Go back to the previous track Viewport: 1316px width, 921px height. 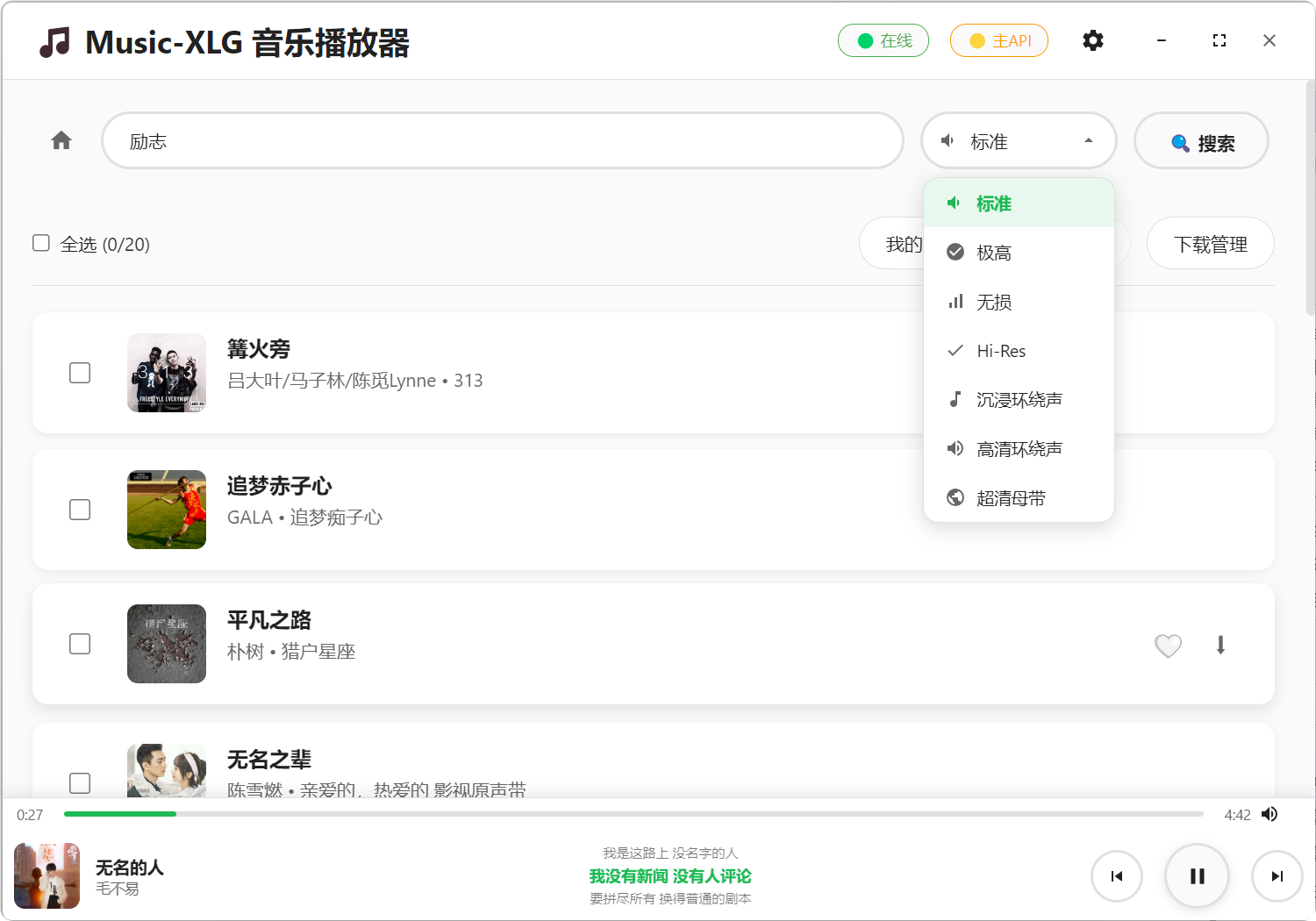point(1116,875)
